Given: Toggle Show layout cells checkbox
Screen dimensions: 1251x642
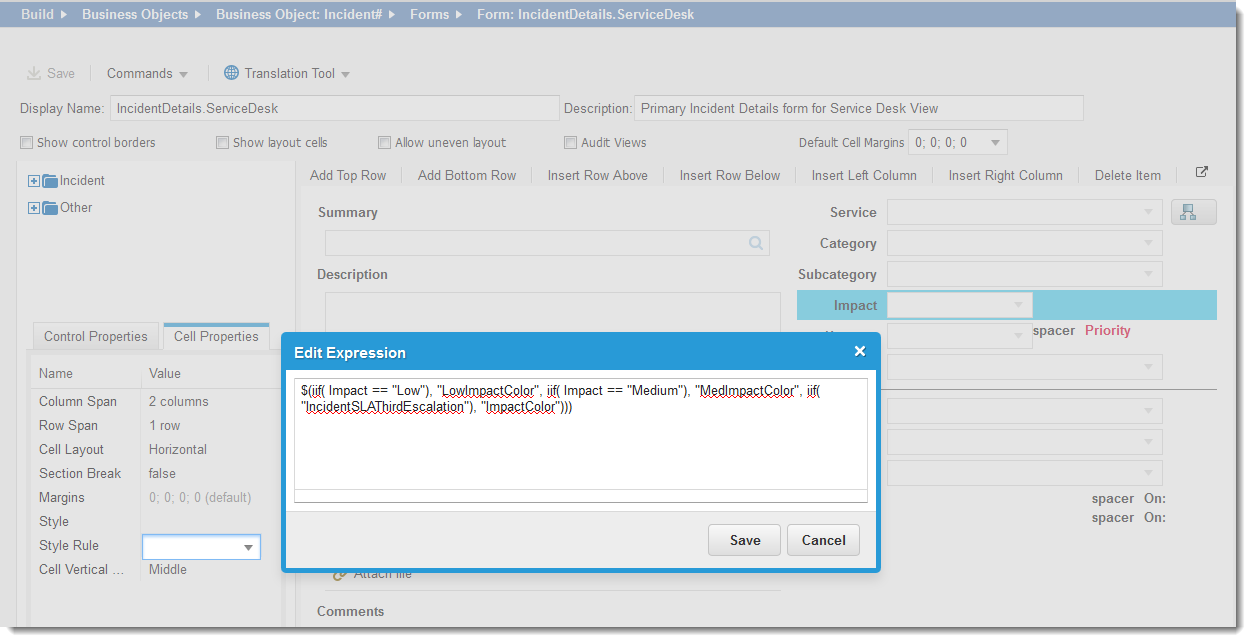Looking at the screenshot, I should click(223, 143).
